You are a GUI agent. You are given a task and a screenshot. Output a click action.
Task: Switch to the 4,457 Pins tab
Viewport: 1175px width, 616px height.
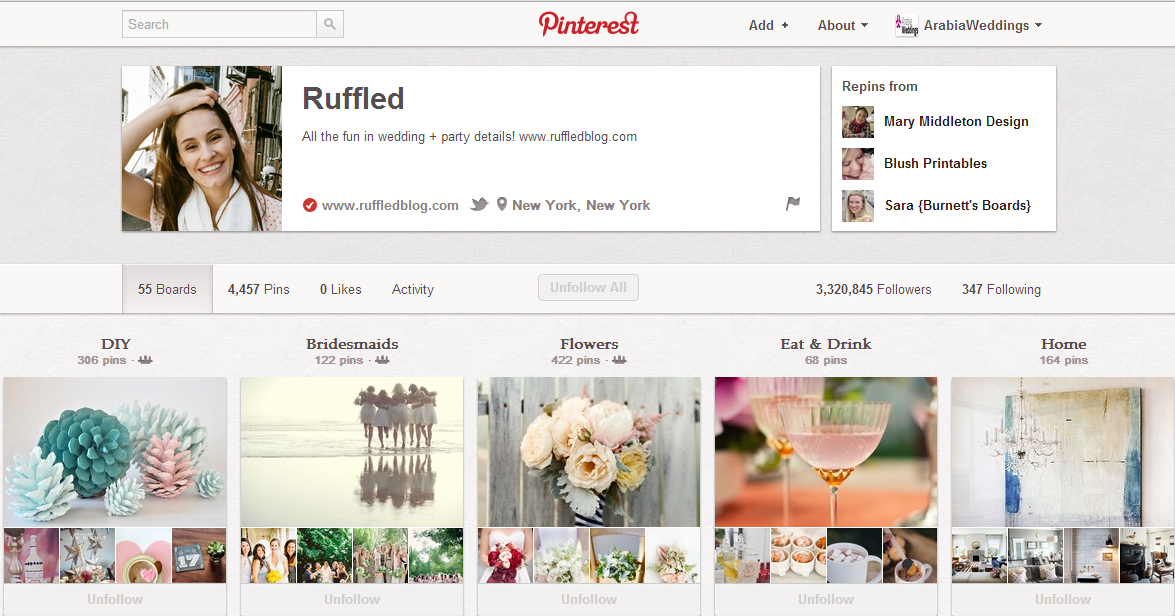tap(259, 289)
